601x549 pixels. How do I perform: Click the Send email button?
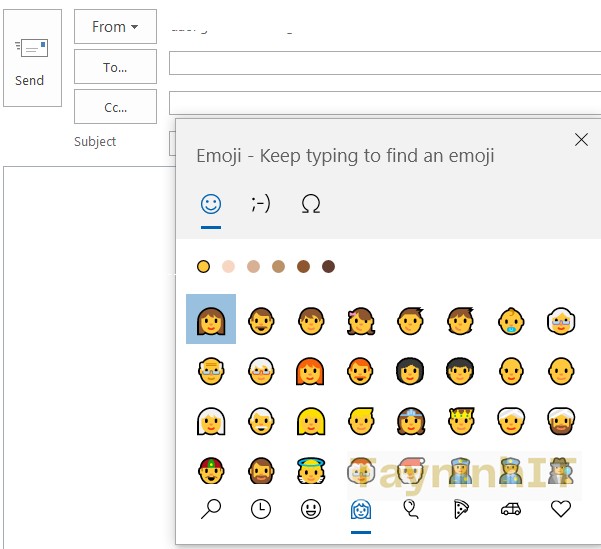tap(32, 58)
